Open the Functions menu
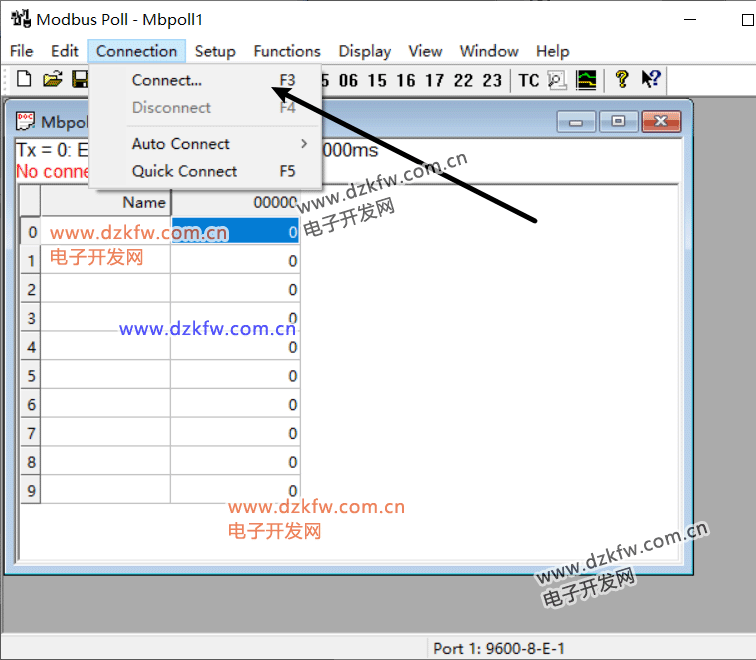Image resolution: width=756 pixels, height=660 pixels. point(287,51)
